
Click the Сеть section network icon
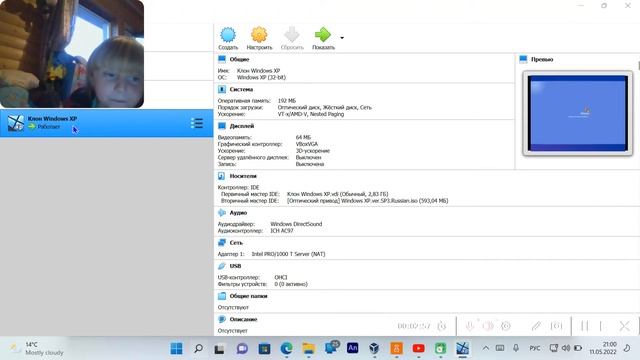coord(222,242)
